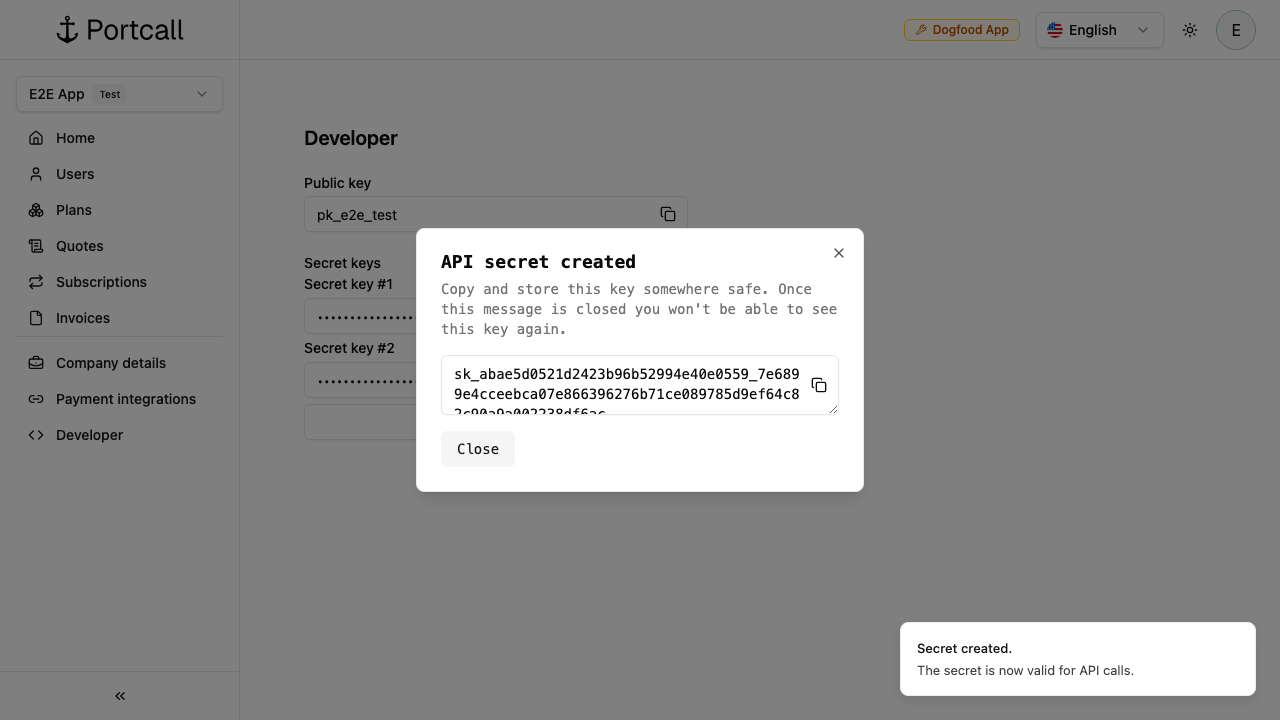Open the English language dropdown
Screen dimensions: 1280x720
pyautogui.click(x=1099, y=30)
